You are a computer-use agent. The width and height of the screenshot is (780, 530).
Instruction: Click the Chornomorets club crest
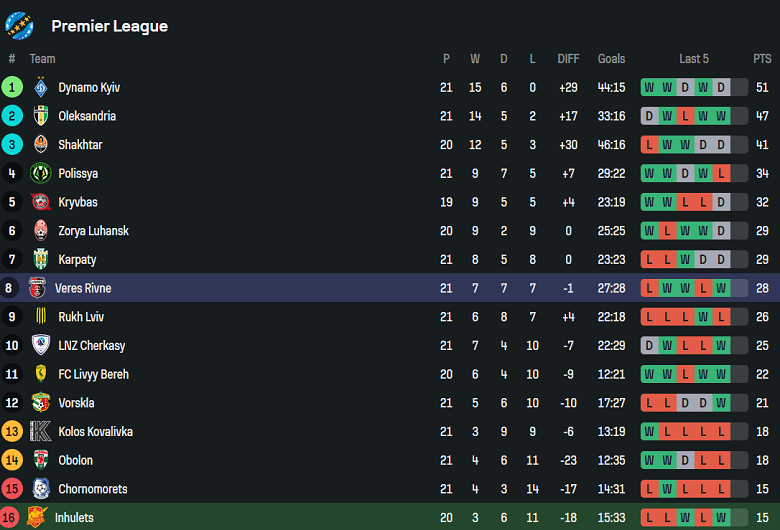pyautogui.click(x=40, y=489)
